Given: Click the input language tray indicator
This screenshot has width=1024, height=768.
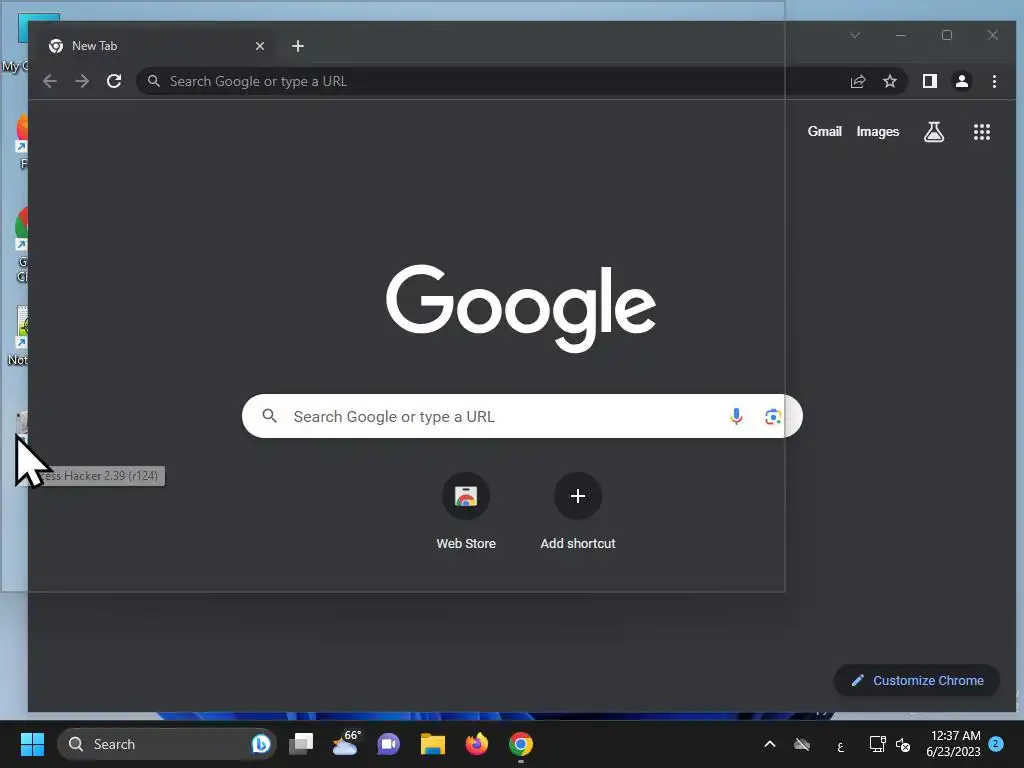Looking at the screenshot, I should 840,745.
